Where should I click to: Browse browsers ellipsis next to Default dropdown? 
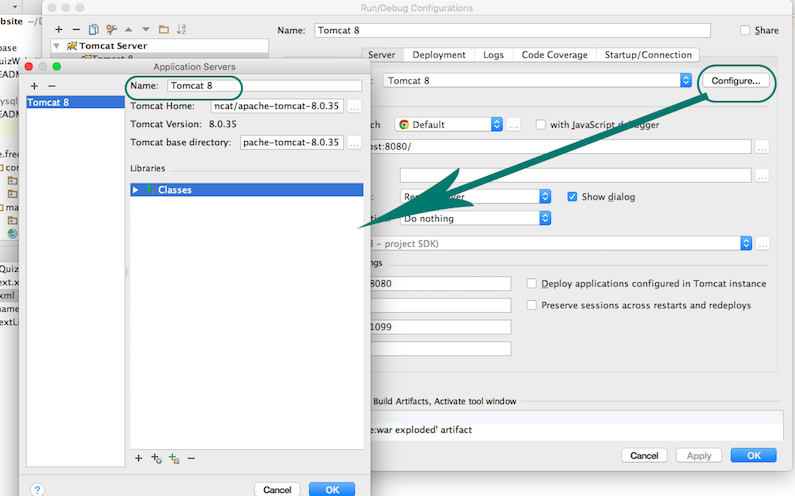point(513,125)
